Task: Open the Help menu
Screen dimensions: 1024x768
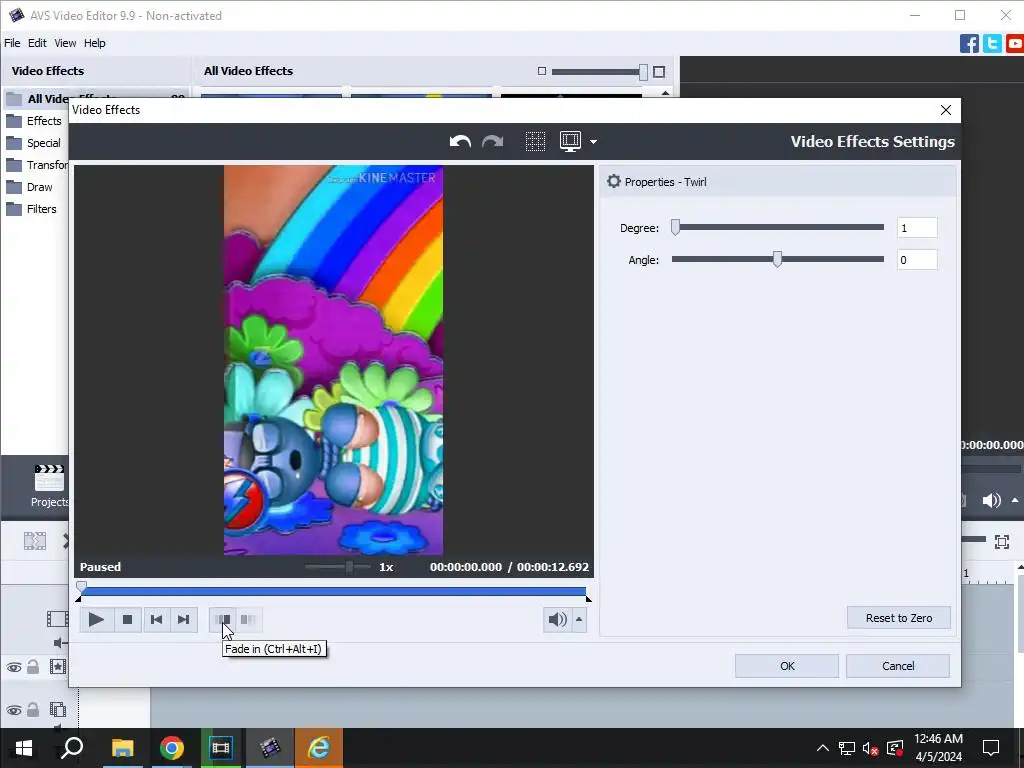Action: pos(95,43)
